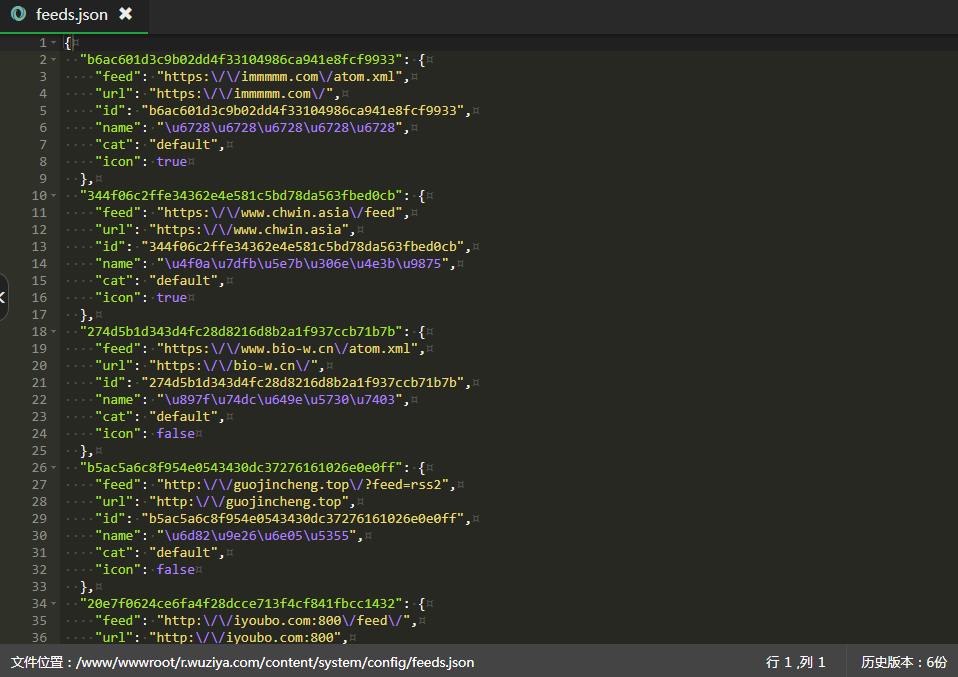Close the feeds.json tab
Viewport: 958px width, 677px height.
click(125, 14)
